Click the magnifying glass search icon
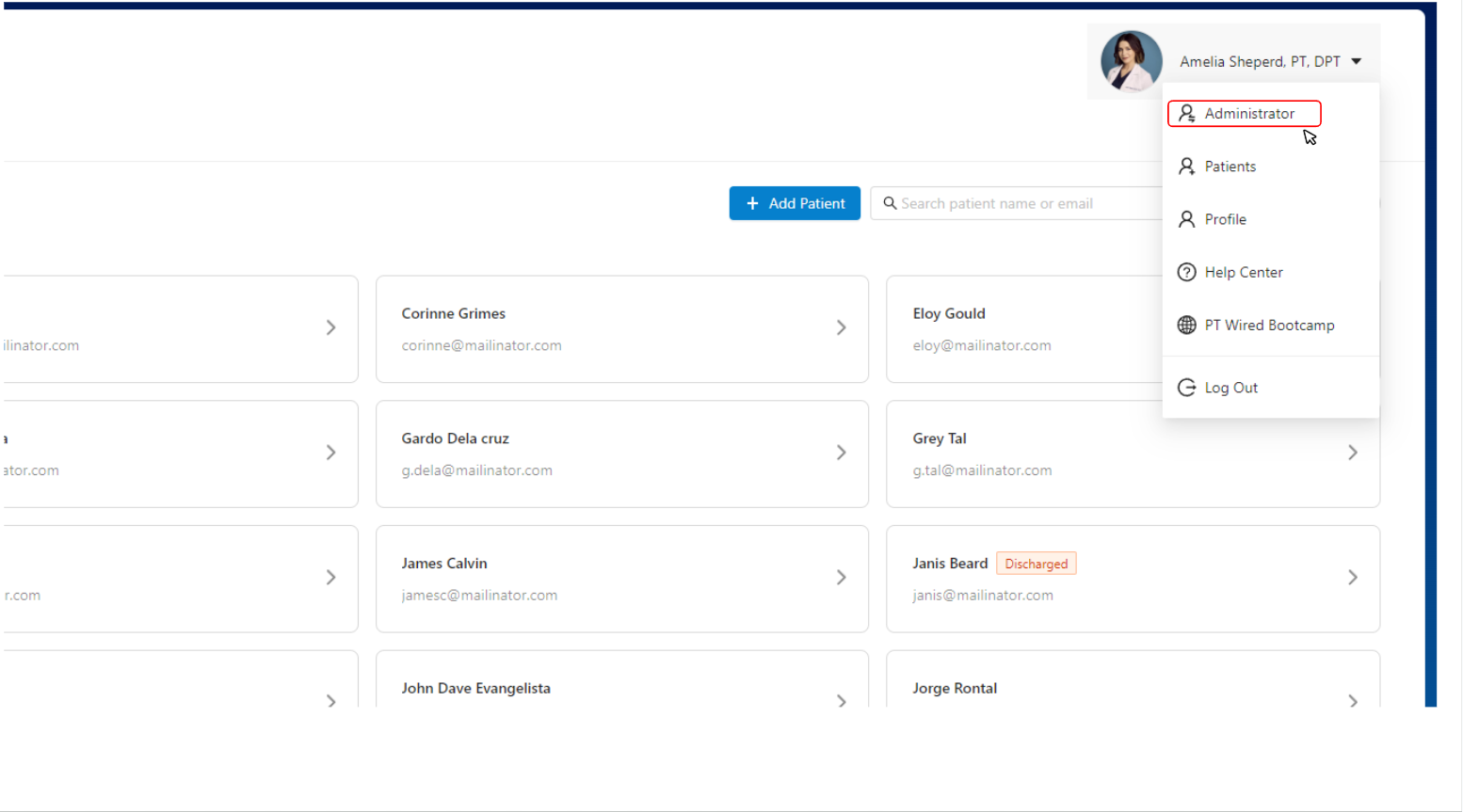1463x812 pixels. pos(890,203)
